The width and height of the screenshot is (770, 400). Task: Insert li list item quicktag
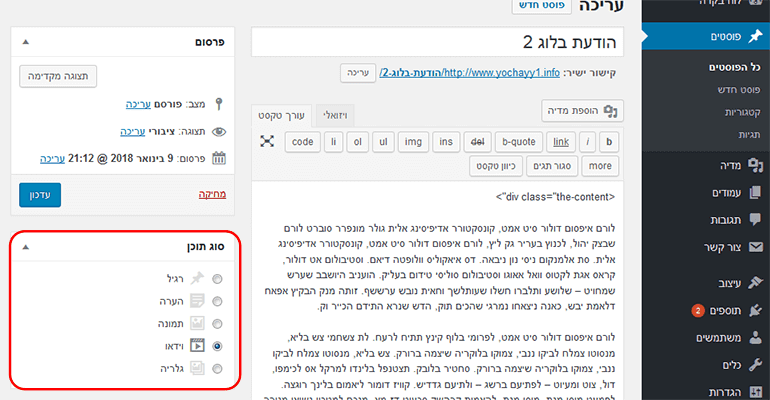click(x=333, y=142)
